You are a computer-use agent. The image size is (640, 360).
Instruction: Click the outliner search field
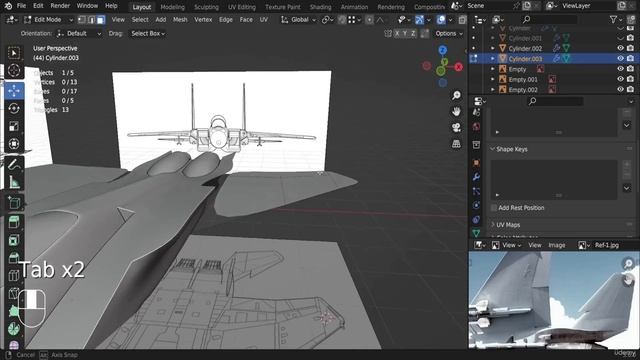click(549, 19)
